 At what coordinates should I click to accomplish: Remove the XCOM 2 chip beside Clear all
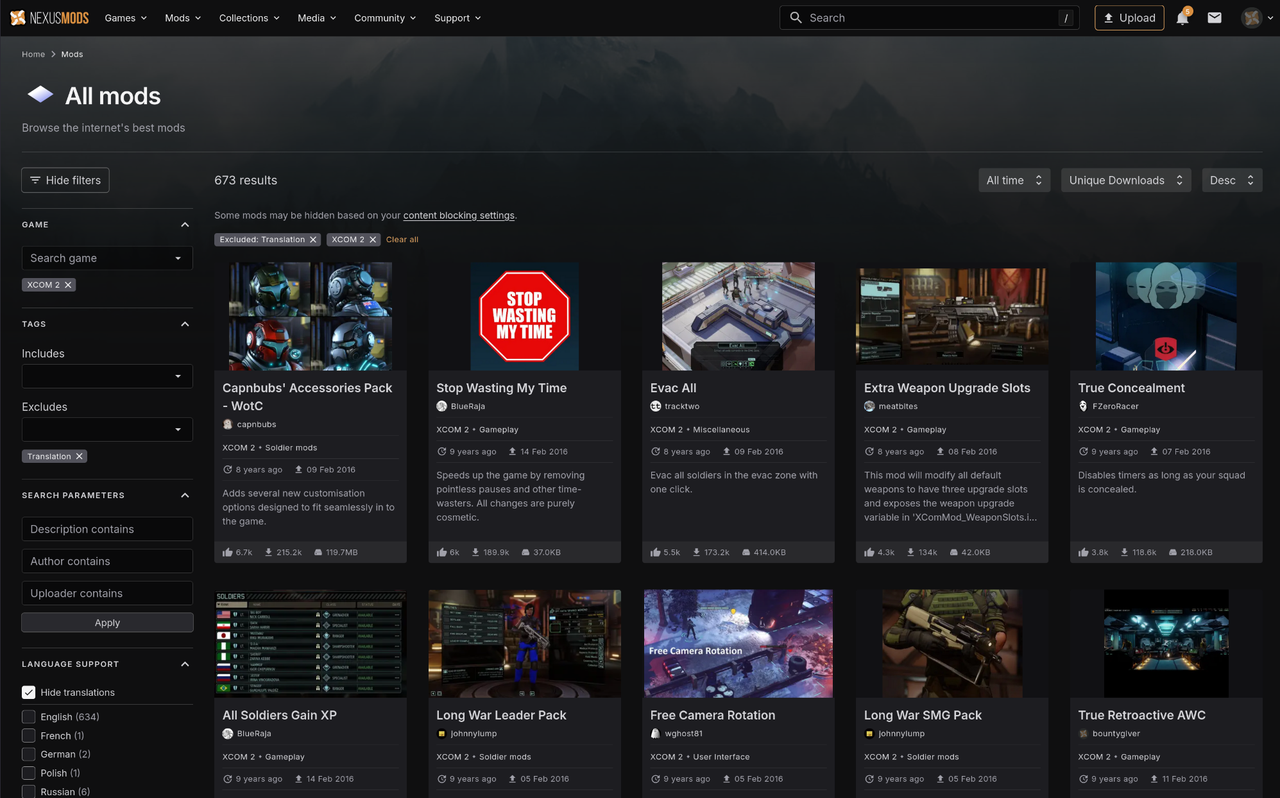tap(373, 239)
